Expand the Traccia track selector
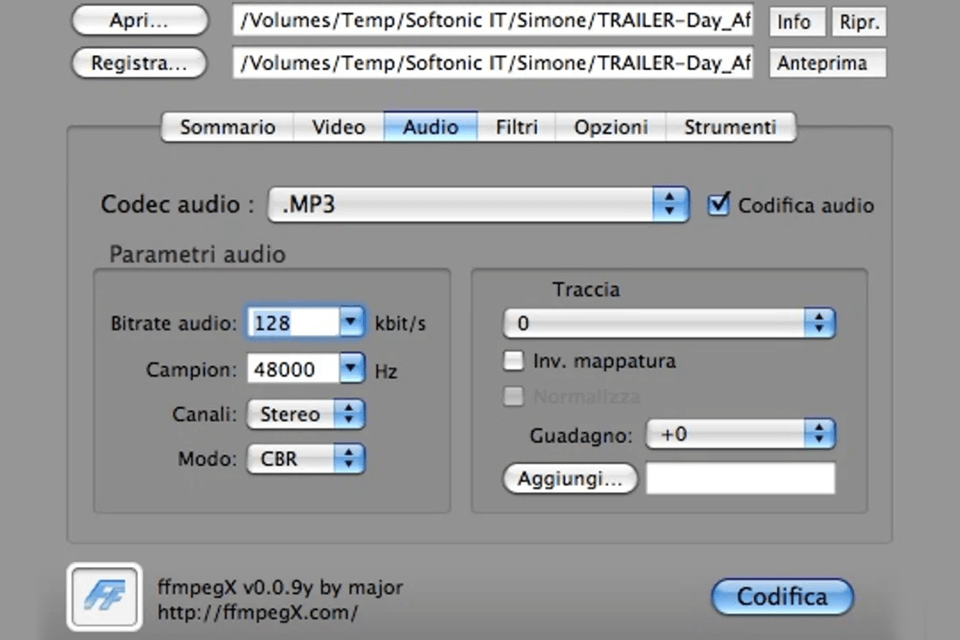This screenshot has width=960, height=640. (x=819, y=322)
